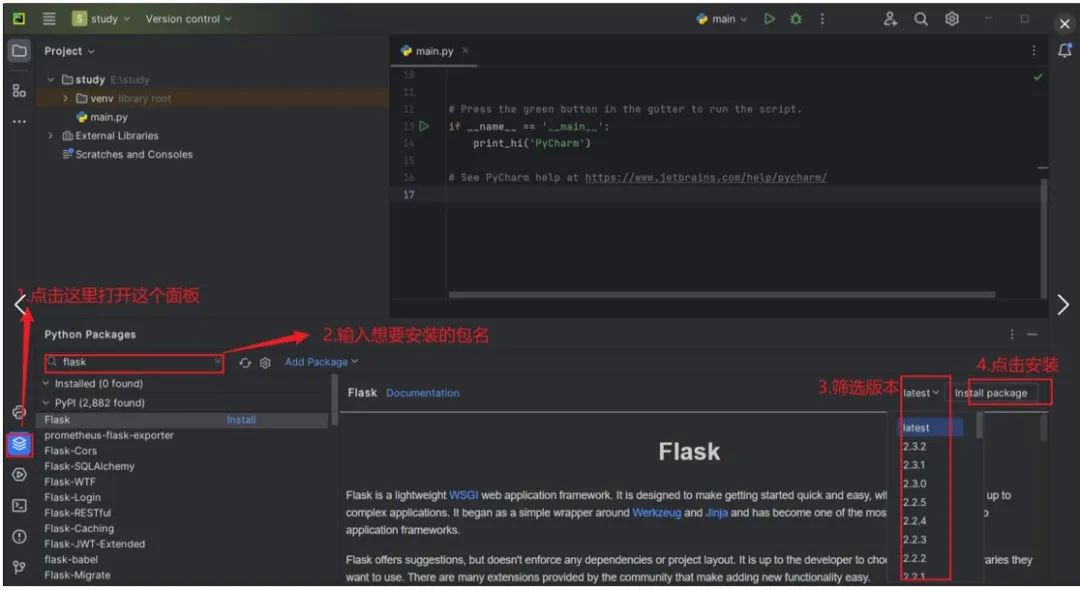This screenshot has width=1080, height=590.
Task: Open more run actions menu
Action: tap(822, 19)
